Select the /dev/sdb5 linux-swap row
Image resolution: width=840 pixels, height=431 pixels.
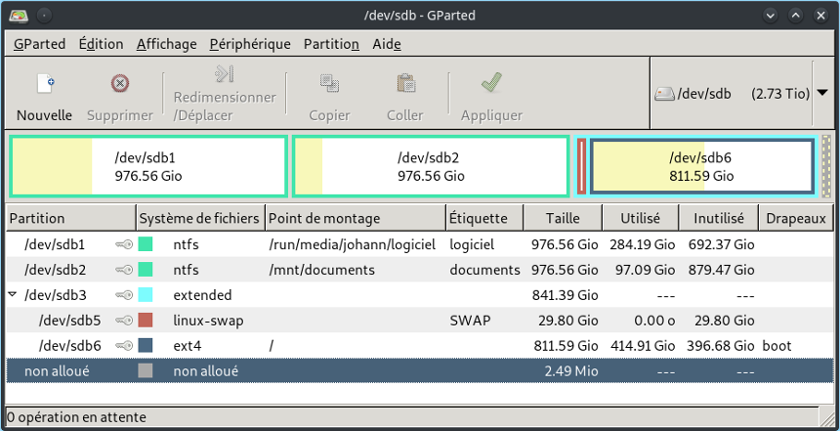pyautogui.click(x=300, y=320)
